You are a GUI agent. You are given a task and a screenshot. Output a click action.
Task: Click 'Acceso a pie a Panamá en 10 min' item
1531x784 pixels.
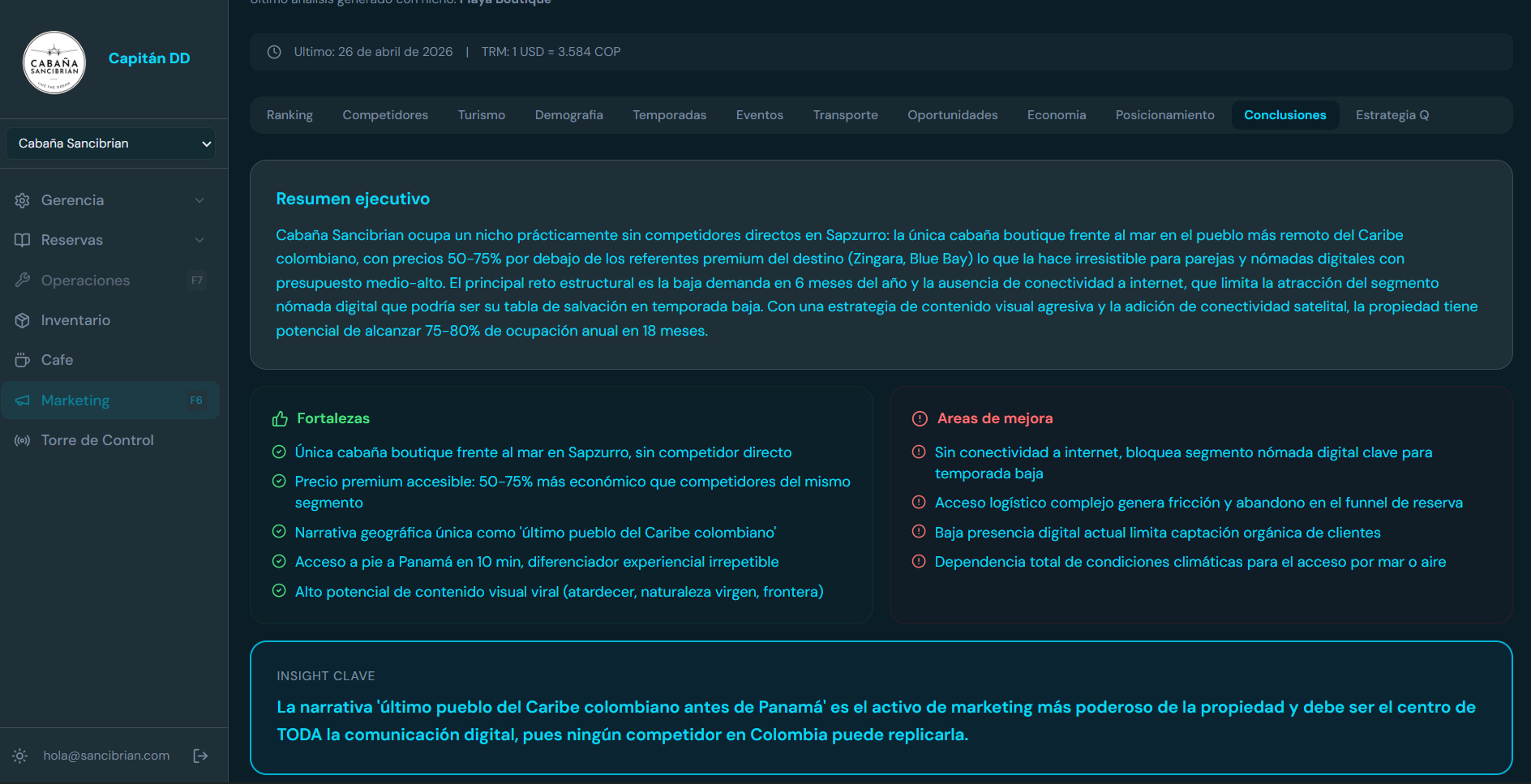pyautogui.click(x=537, y=562)
